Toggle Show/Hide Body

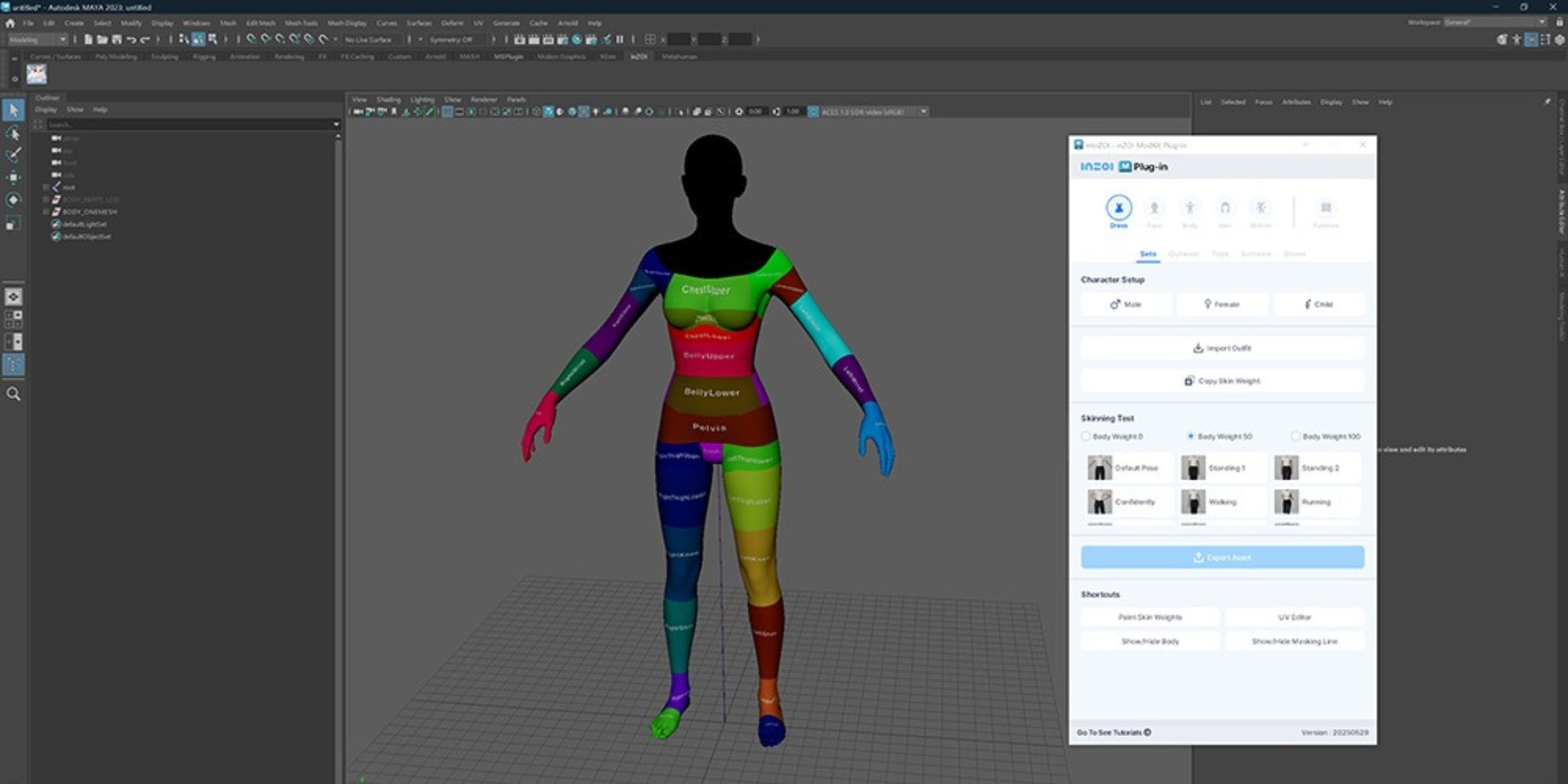(1150, 641)
